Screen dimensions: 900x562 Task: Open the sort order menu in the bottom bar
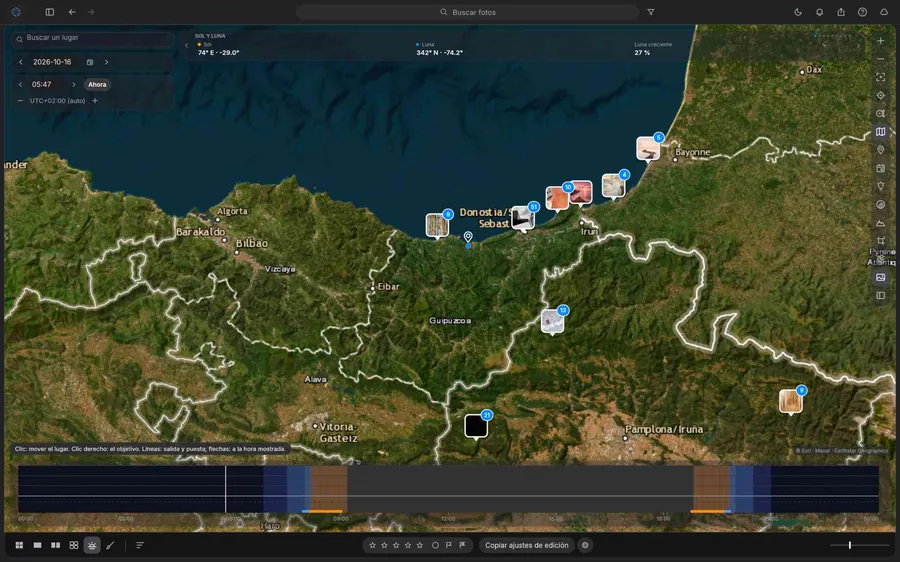(x=140, y=545)
